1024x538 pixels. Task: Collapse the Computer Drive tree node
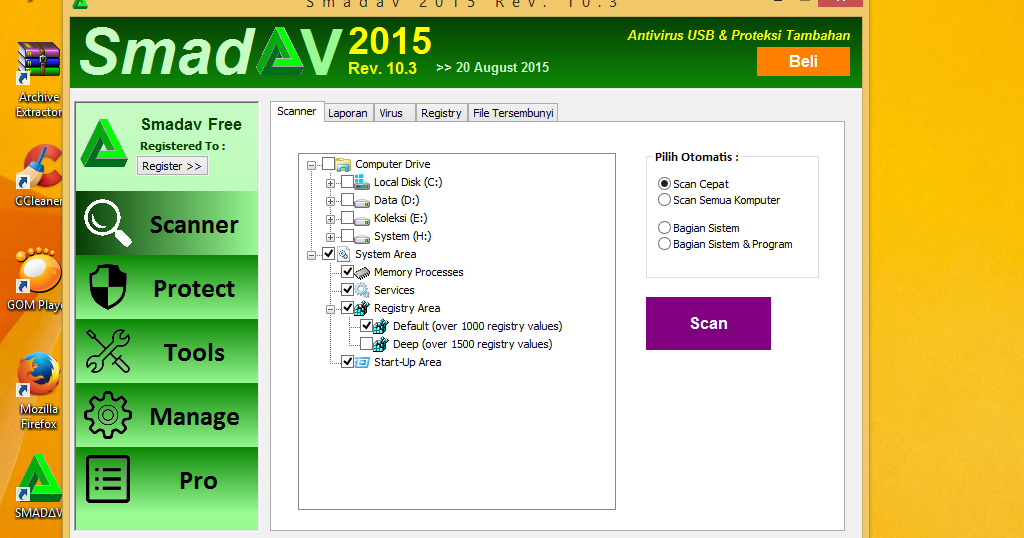[312, 165]
